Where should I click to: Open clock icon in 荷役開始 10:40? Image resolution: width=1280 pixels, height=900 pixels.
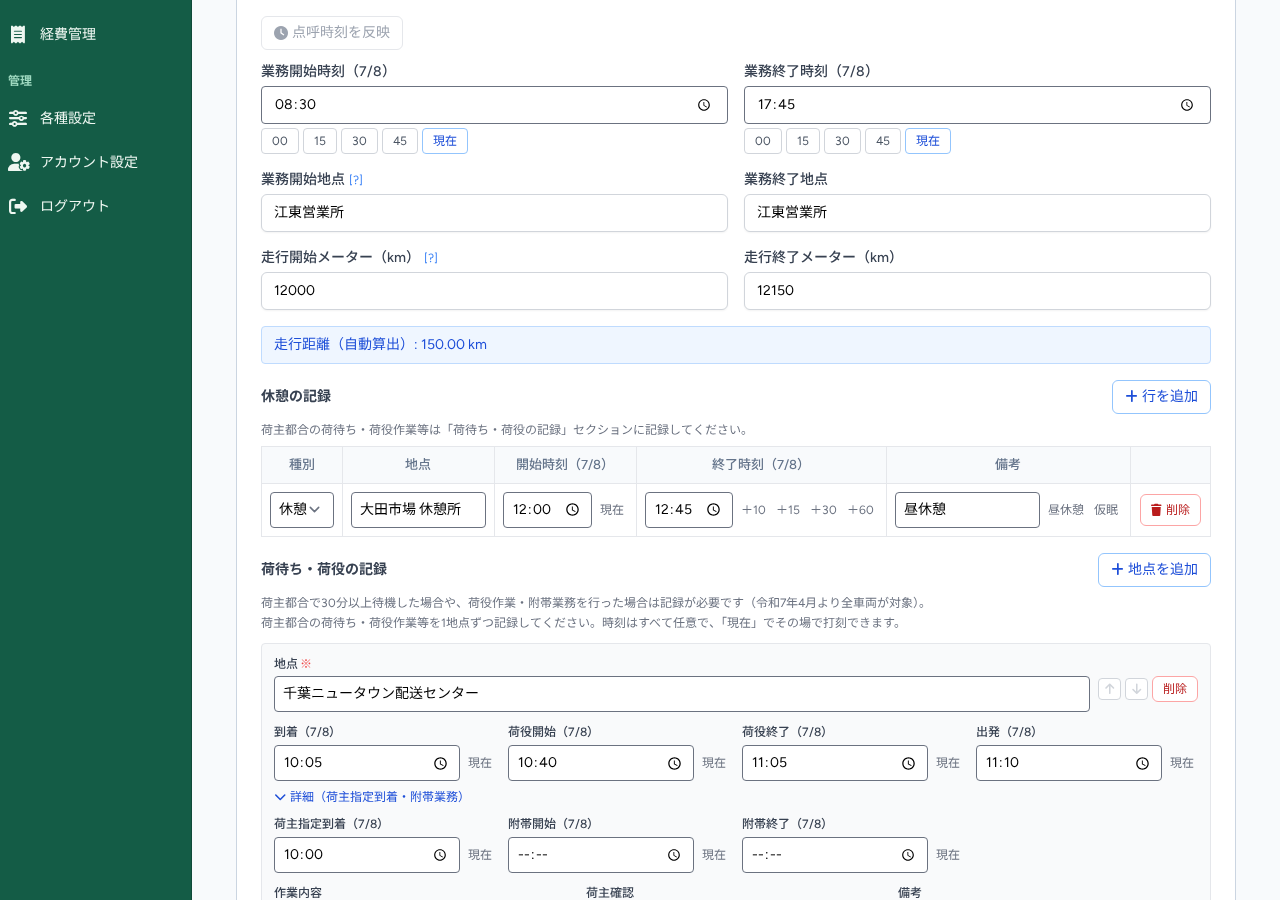coord(674,763)
